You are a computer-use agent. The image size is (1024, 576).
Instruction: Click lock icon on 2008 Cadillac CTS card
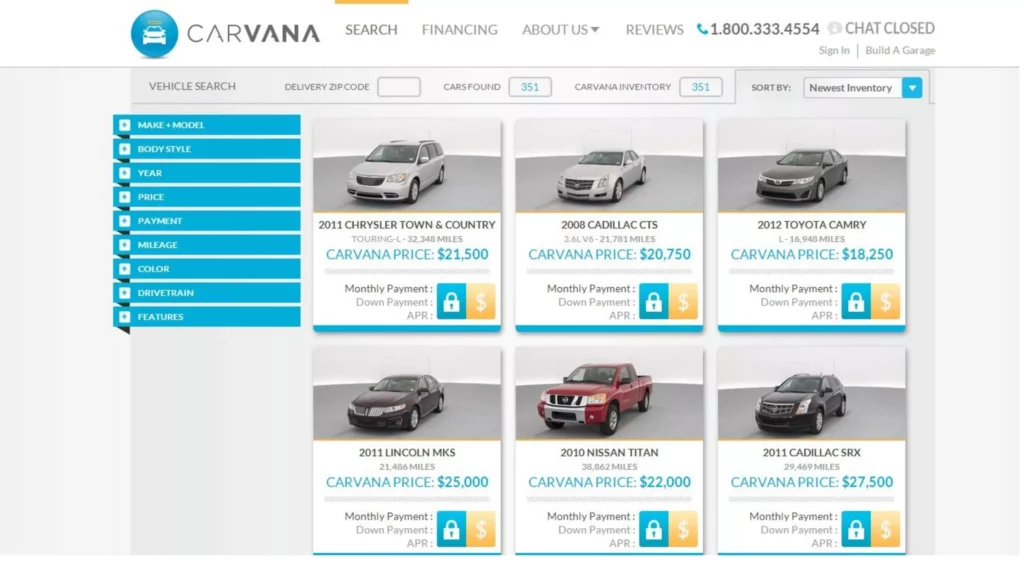click(x=654, y=301)
